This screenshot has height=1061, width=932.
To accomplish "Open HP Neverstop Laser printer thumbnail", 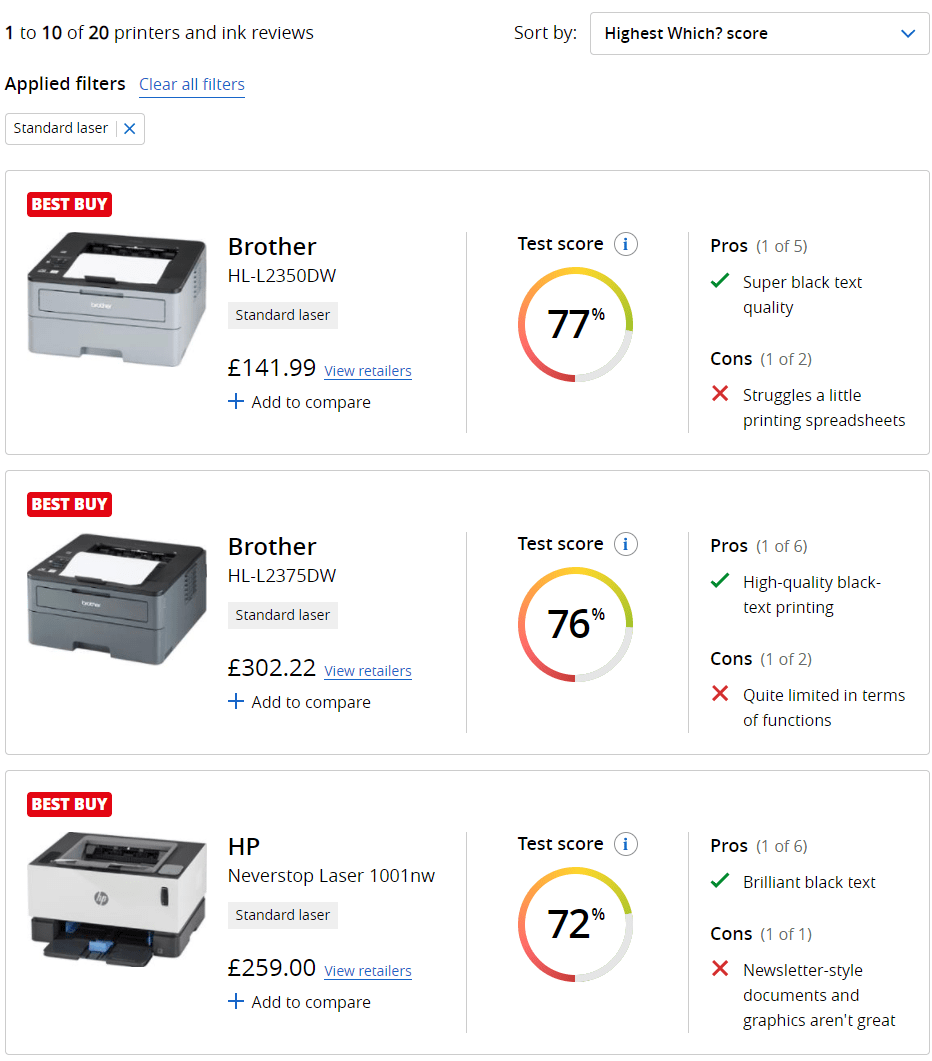I will tap(117, 896).
